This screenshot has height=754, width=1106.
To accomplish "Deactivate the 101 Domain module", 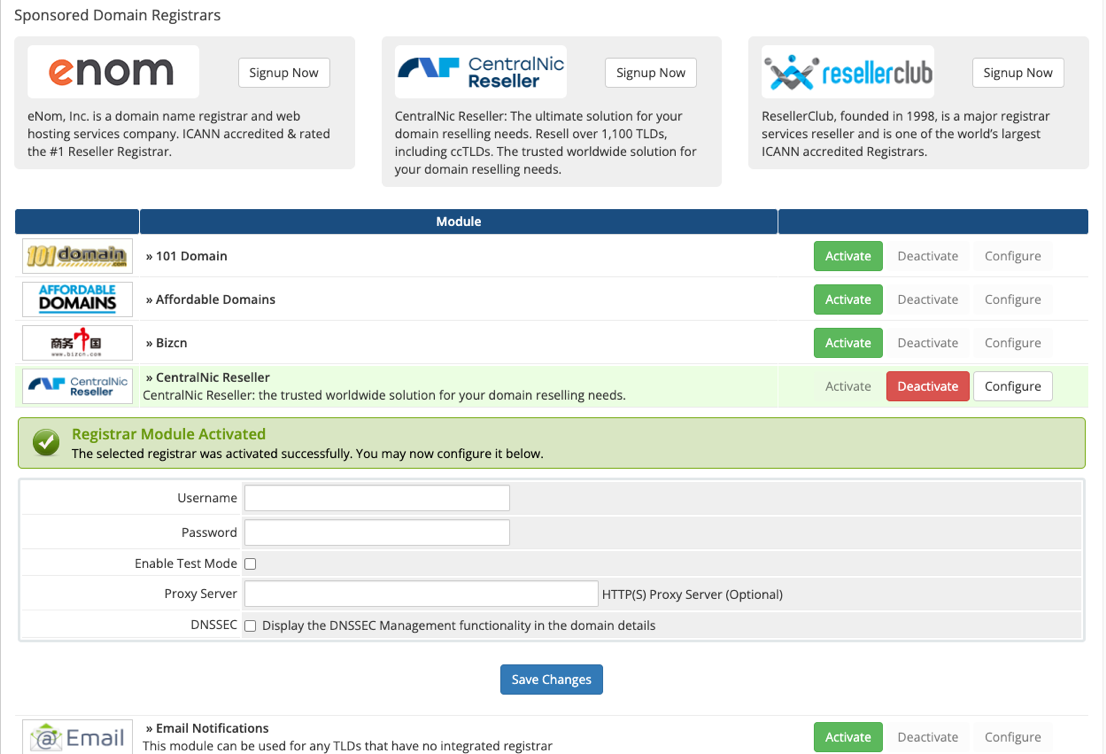I will point(928,256).
